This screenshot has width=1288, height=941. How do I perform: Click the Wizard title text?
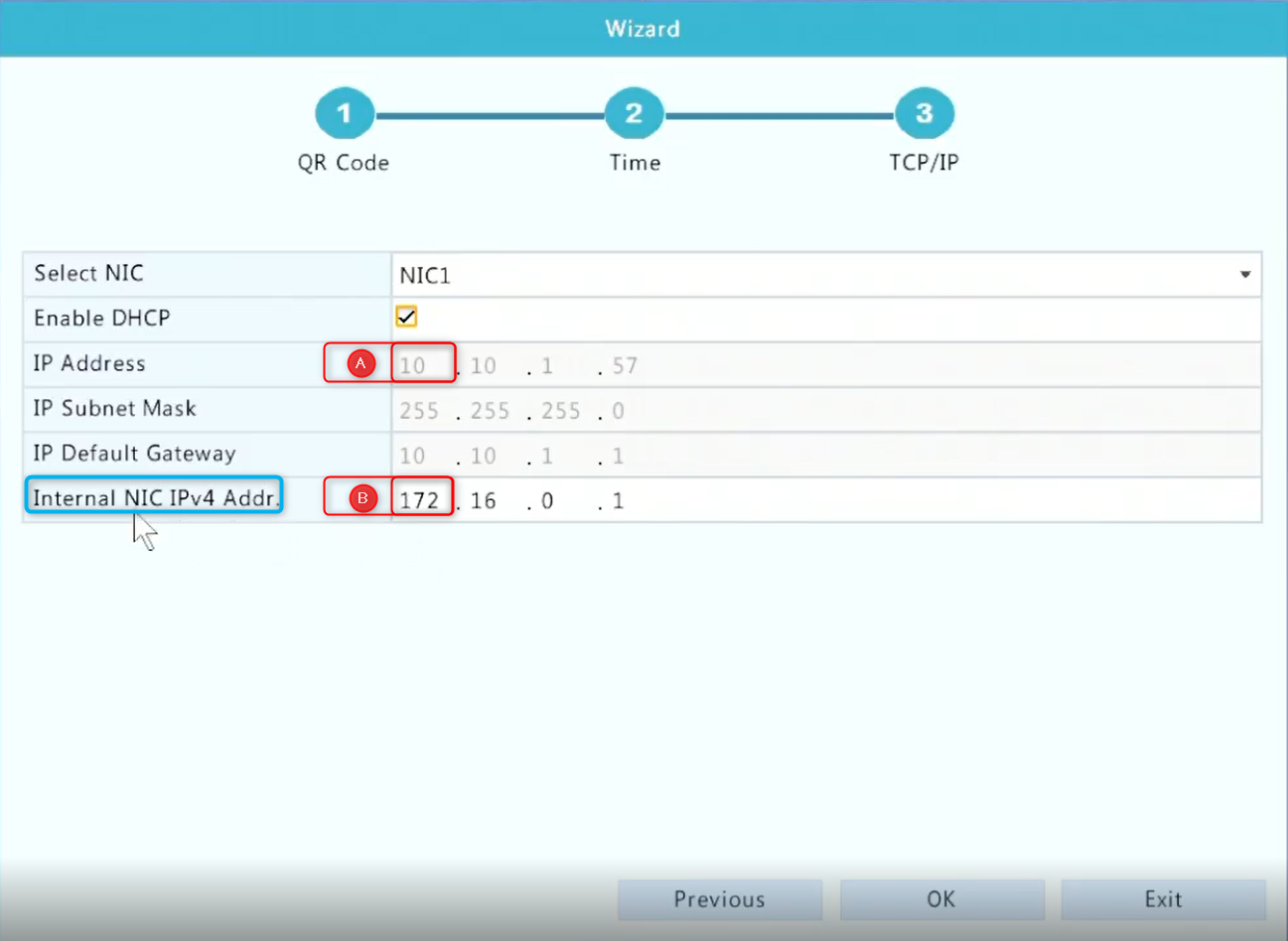coord(643,29)
